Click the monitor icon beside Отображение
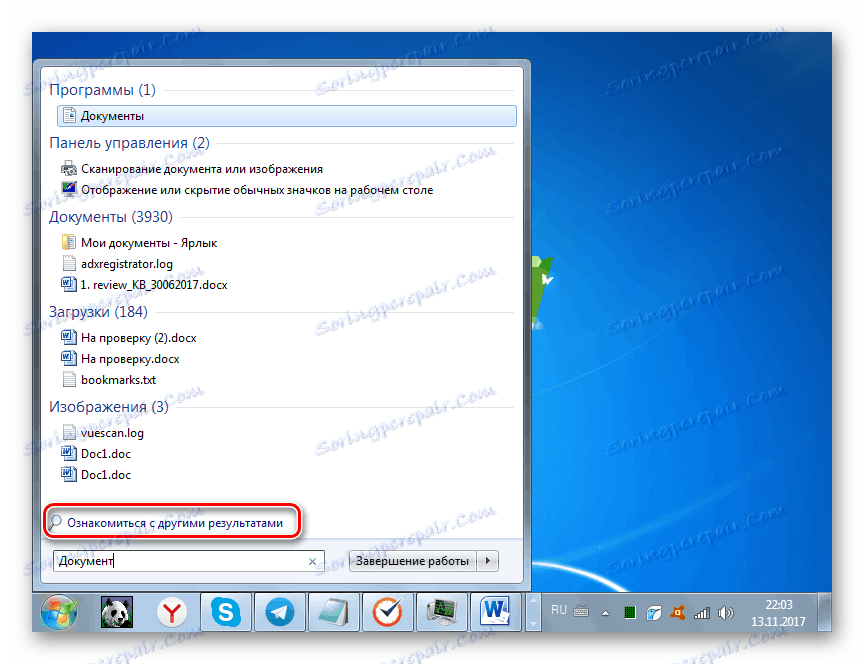 coord(69,189)
